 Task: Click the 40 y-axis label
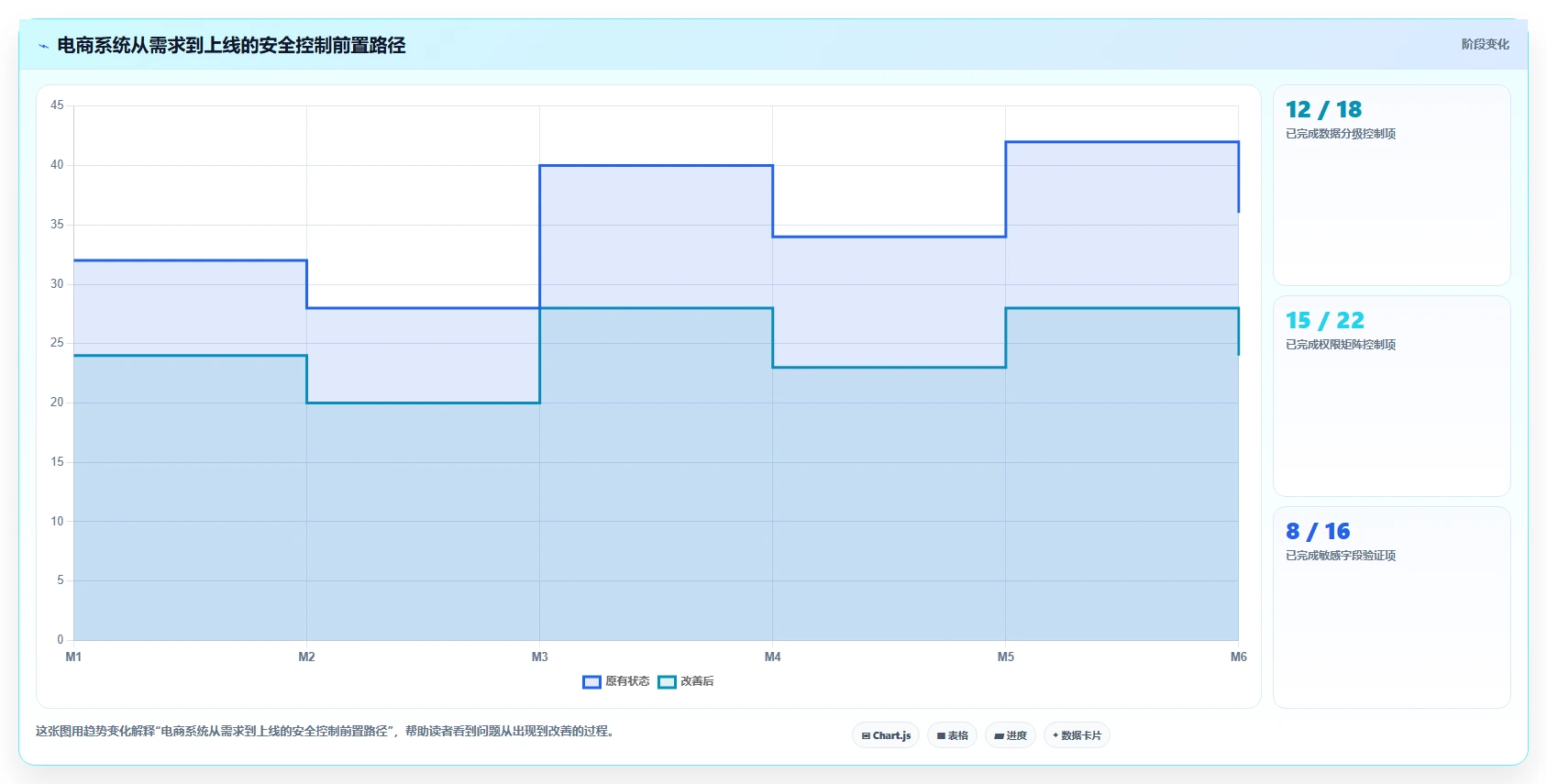tap(57, 165)
